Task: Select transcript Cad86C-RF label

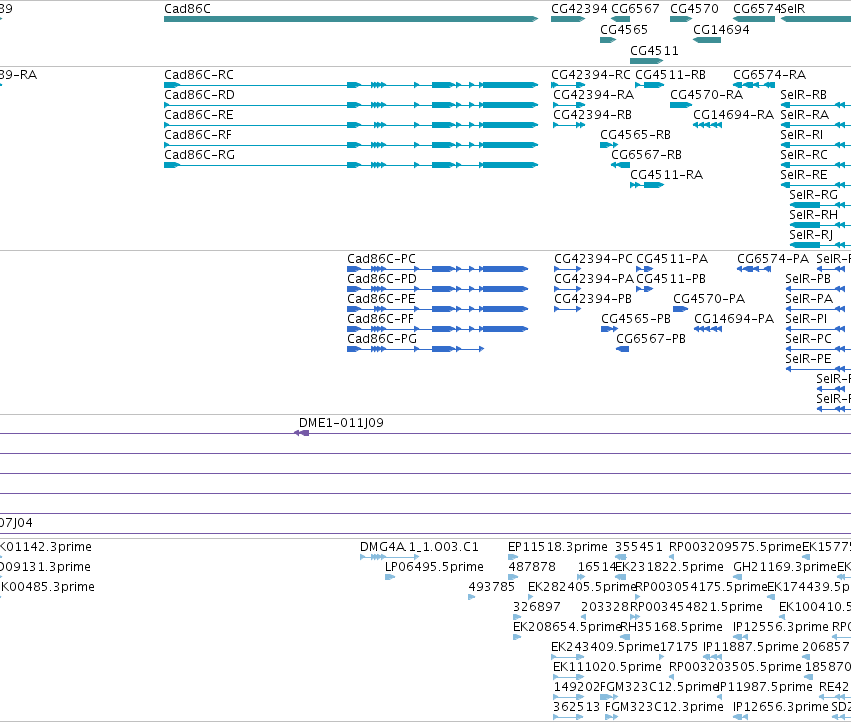Action: [x=198, y=135]
